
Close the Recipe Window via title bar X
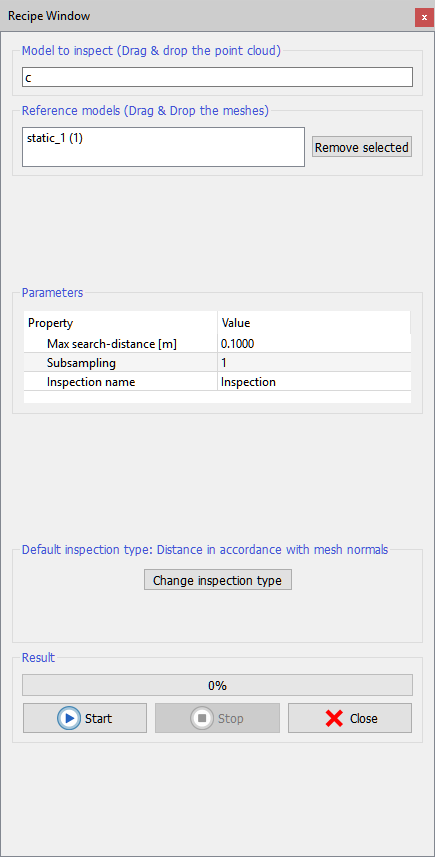point(424,17)
